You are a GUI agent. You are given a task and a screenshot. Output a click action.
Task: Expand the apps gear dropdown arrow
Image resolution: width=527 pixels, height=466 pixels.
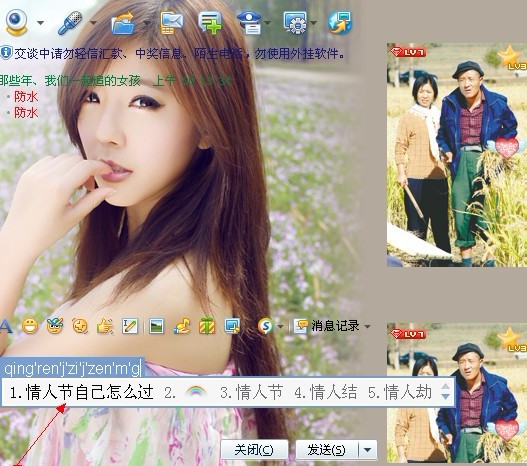coord(313,23)
